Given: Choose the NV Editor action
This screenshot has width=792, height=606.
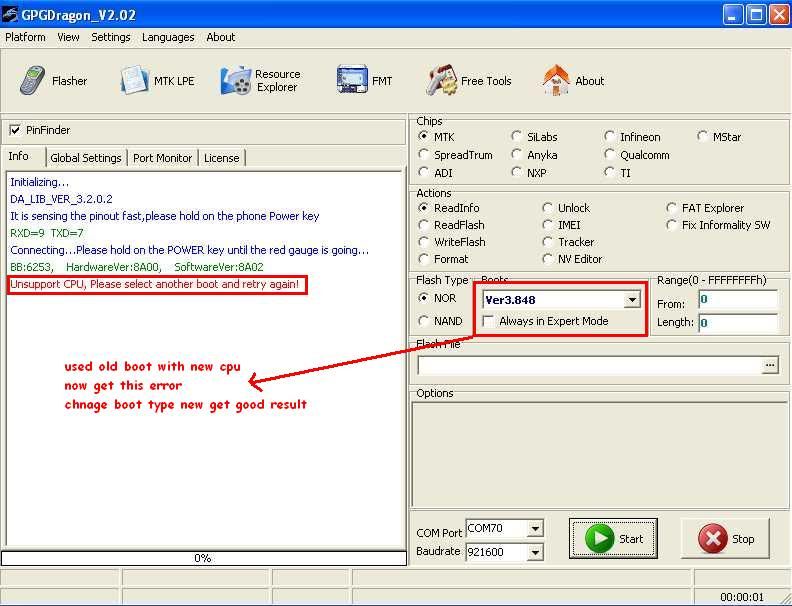Looking at the screenshot, I should [547, 259].
